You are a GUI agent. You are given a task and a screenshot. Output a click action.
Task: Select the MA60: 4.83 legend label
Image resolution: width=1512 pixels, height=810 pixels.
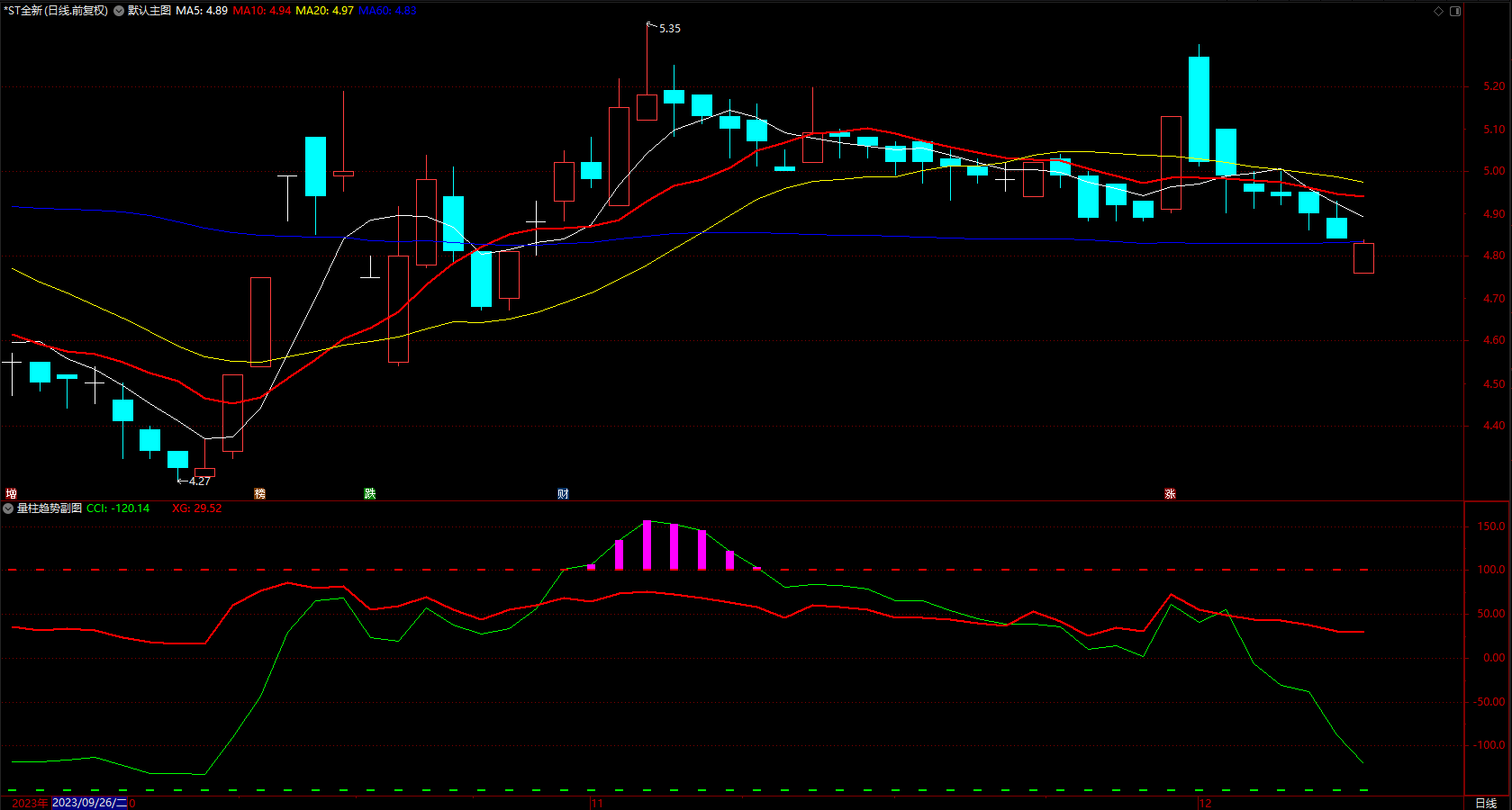pos(387,11)
